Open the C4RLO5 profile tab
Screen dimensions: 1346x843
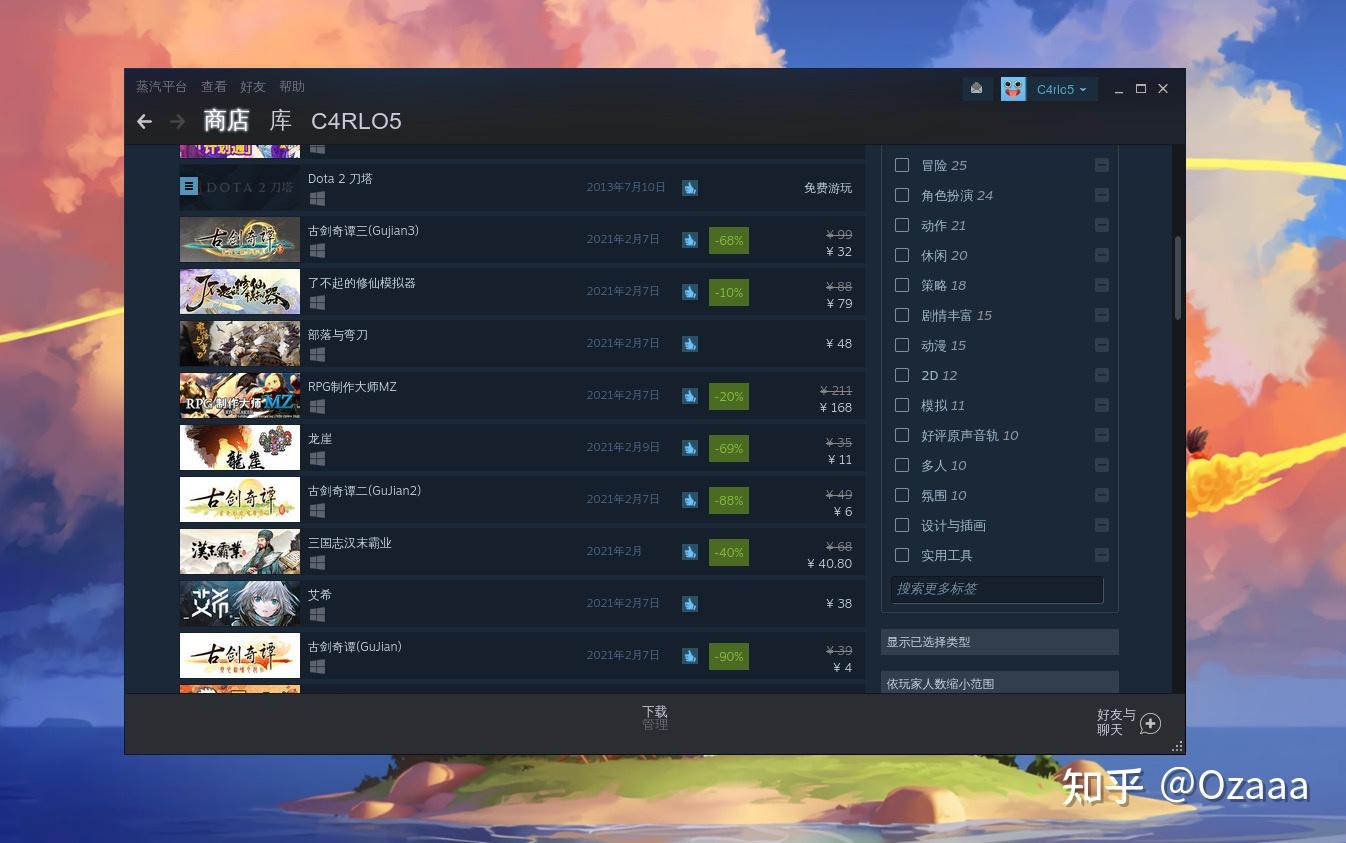coord(356,121)
